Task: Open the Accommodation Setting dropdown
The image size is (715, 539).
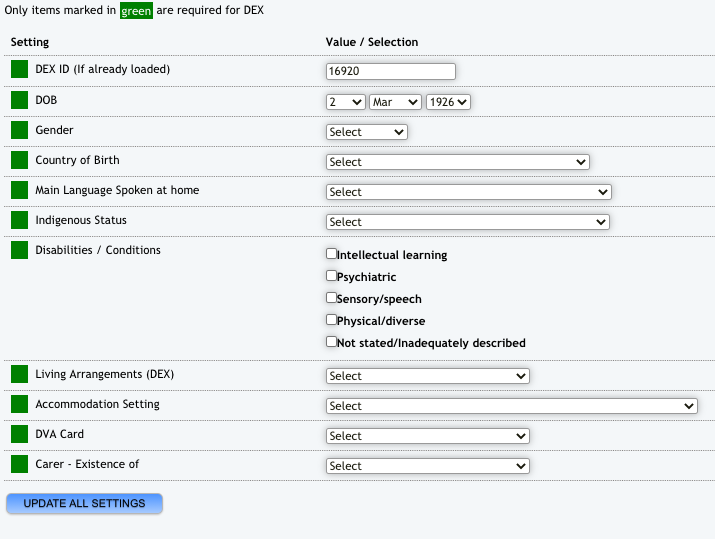Action: [x=511, y=406]
